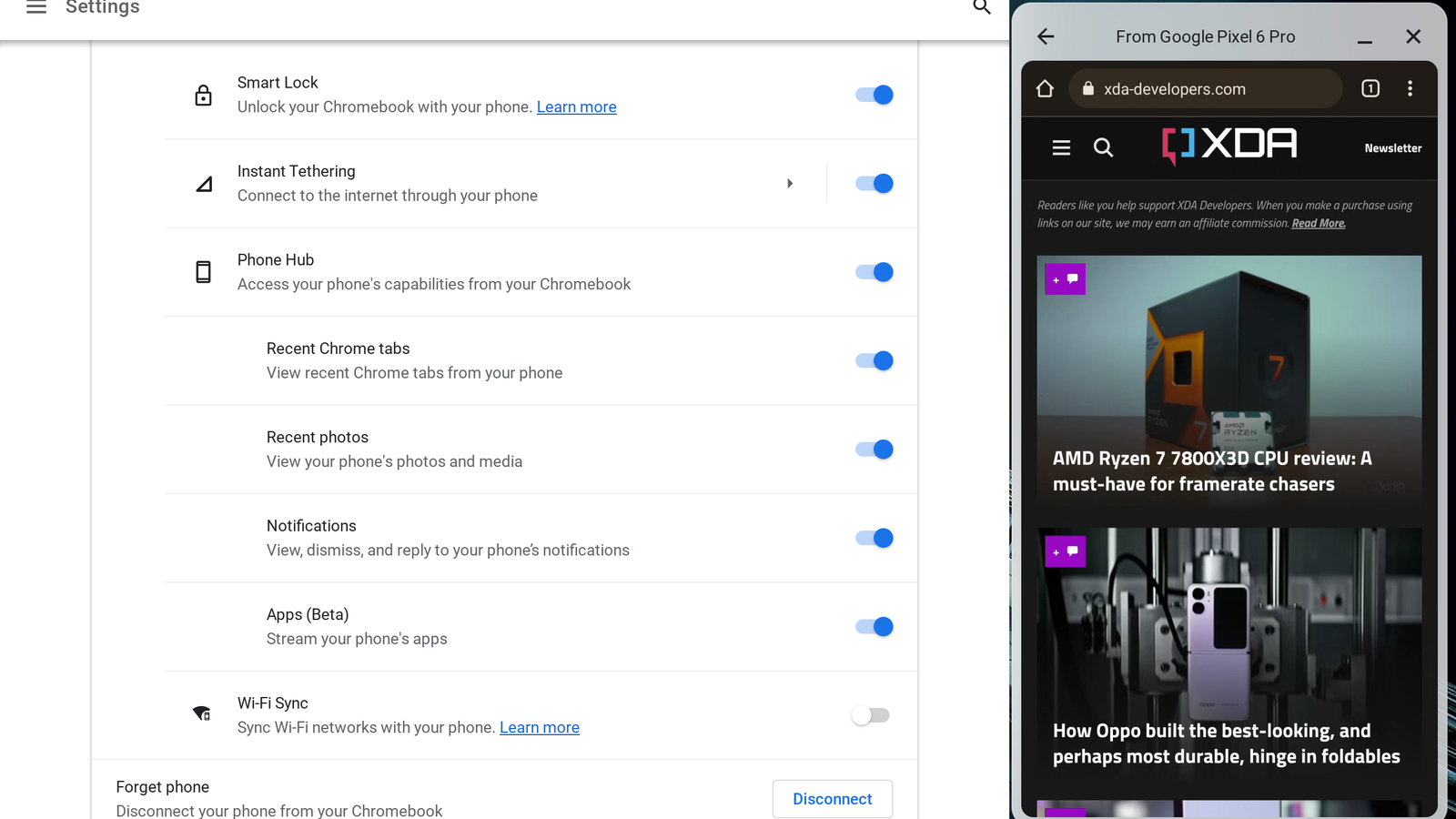Open the browser three-dot overflow menu
The height and width of the screenshot is (819, 1456).
tap(1410, 88)
